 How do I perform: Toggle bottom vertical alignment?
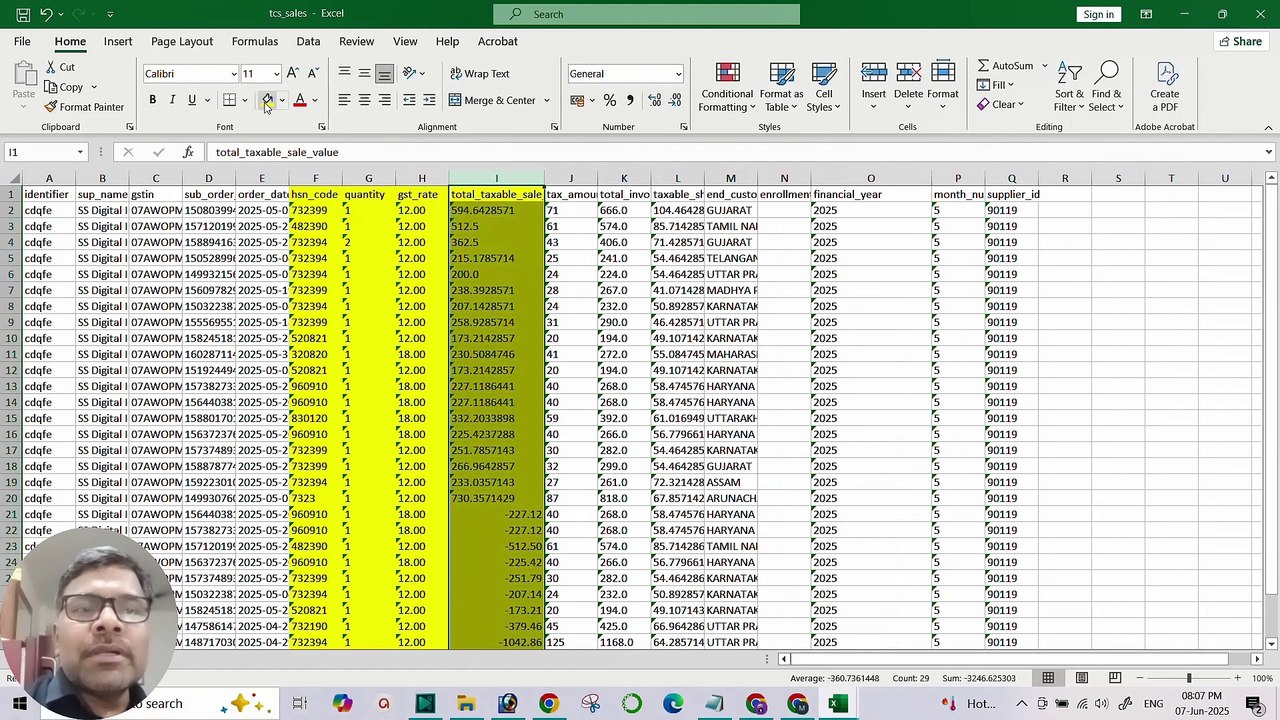point(384,74)
